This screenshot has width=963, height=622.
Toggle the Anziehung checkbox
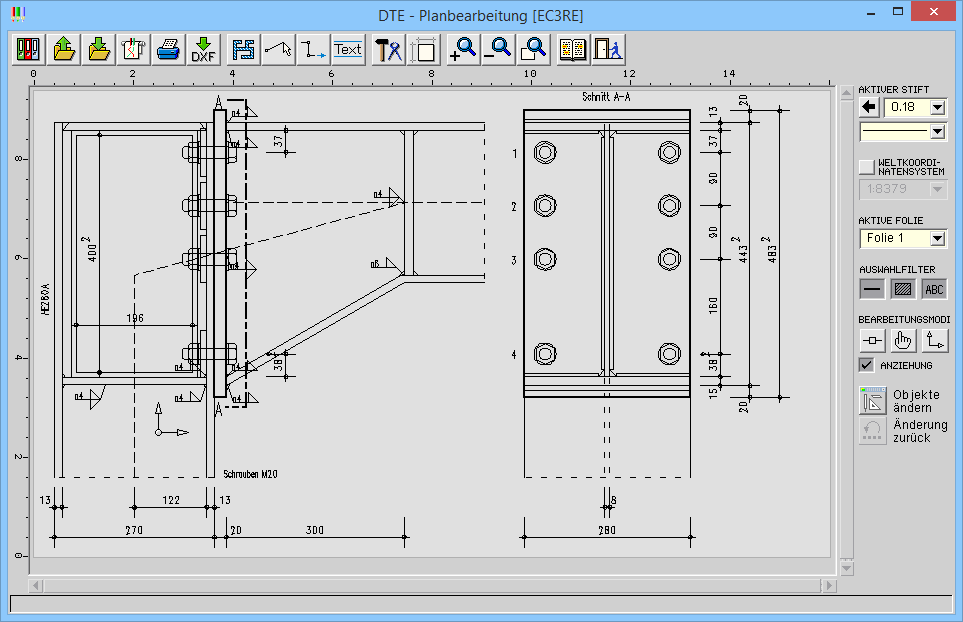click(867, 365)
